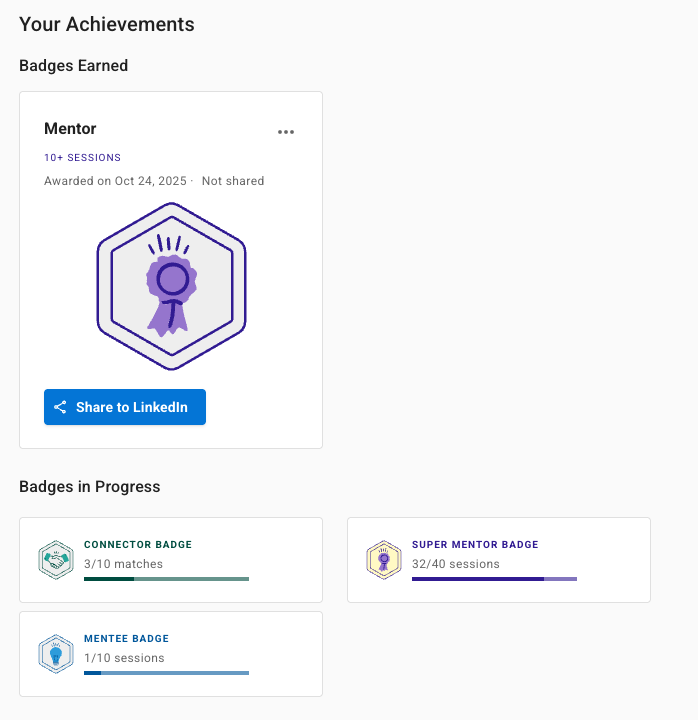Screen dimensions: 698x720
Task: Click the 3/10 matches progress text
Action: pos(123,564)
